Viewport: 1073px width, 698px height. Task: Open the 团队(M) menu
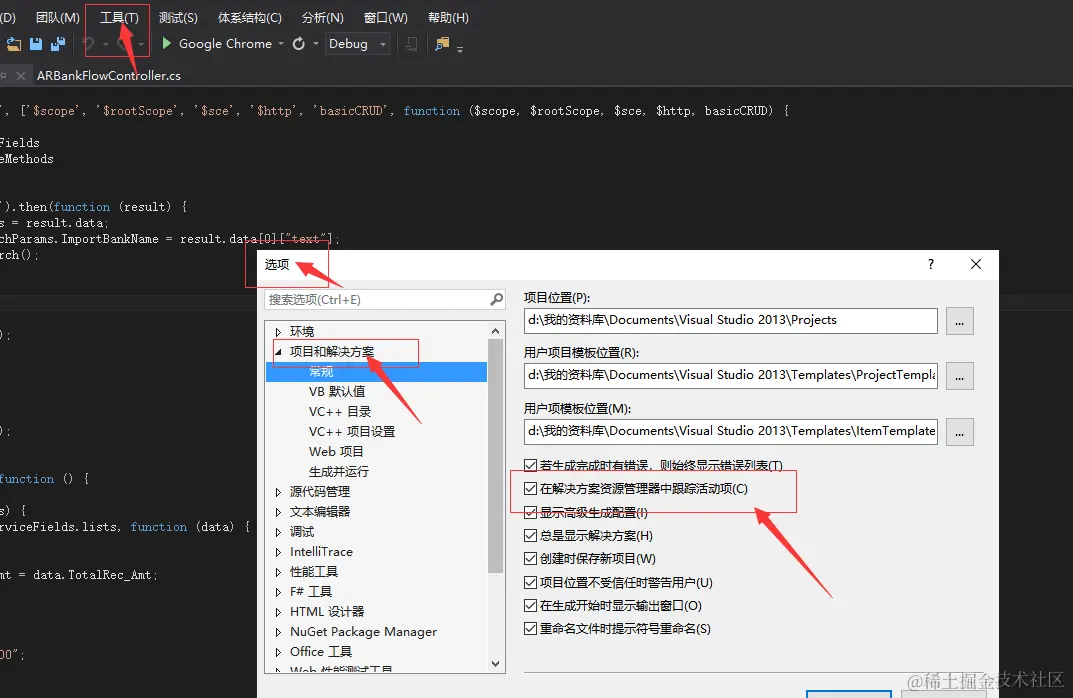tap(57, 18)
